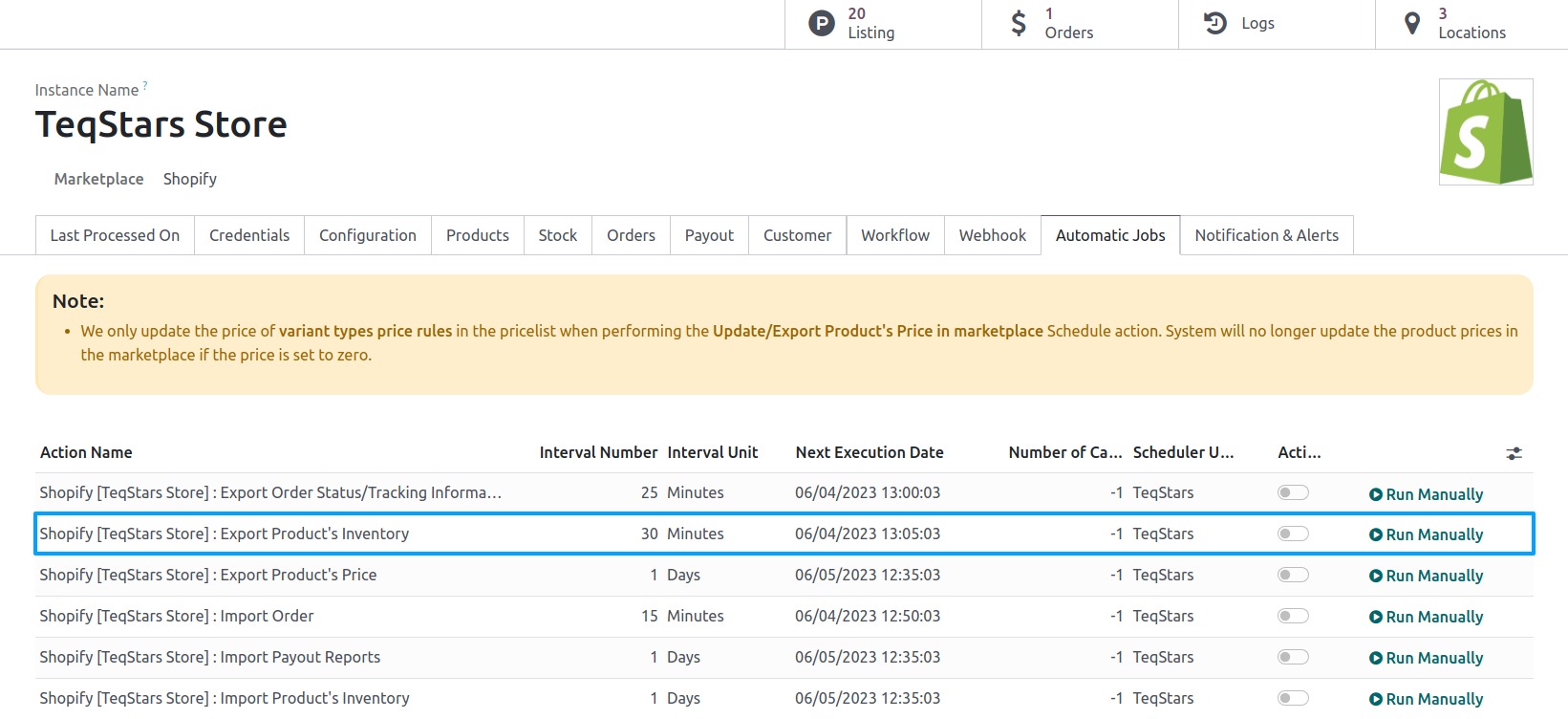Sort by Action Name column header
Viewport: 1568px width, 719px height.
[86, 452]
